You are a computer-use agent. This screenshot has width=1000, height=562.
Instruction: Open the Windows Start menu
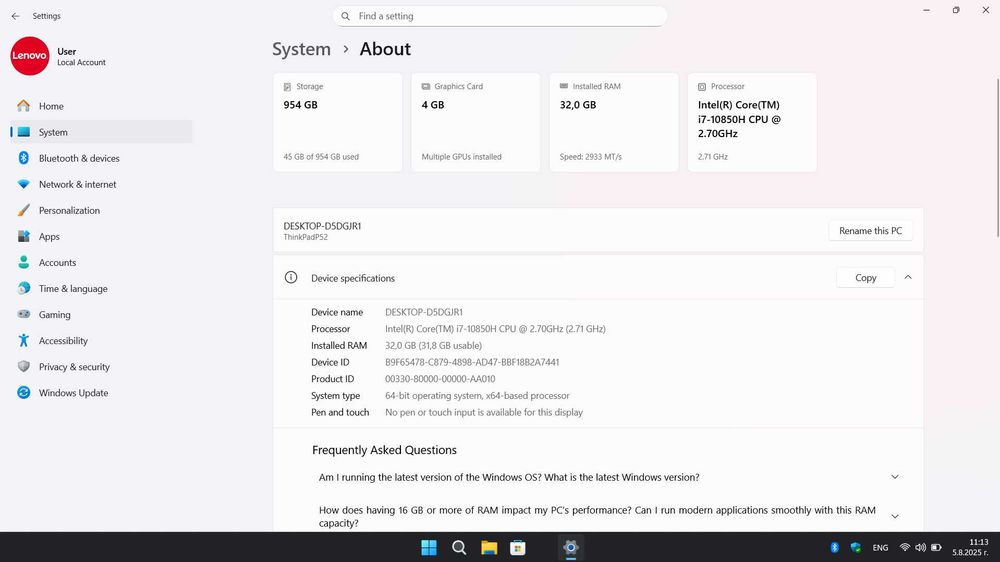click(429, 547)
